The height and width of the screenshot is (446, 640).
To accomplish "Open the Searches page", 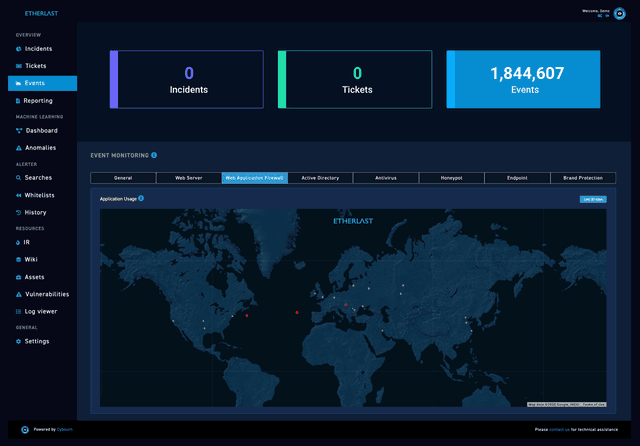I will click(39, 178).
